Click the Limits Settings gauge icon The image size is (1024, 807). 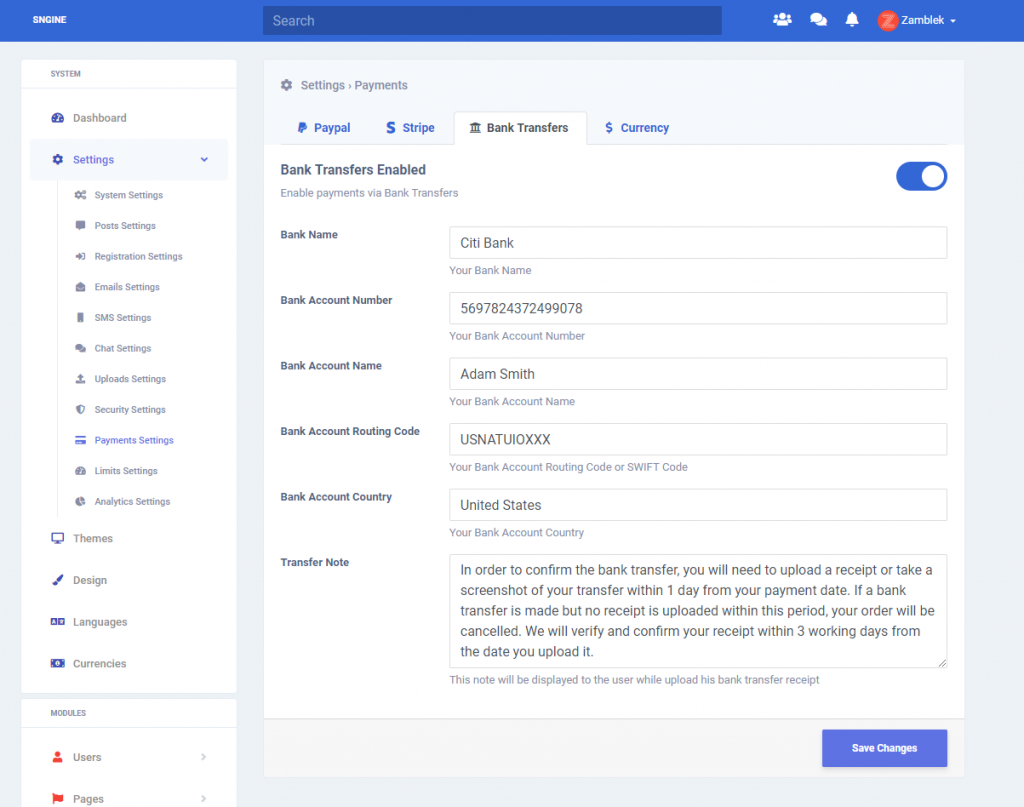[x=80, y=471]
